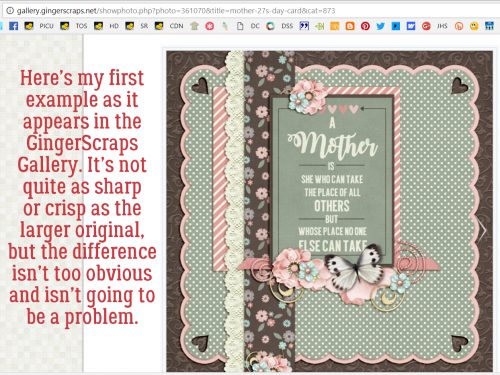Open the Blogger bookmark icon
Image resolution: width=500 pixels, height=375 pixels.
[x=350, y=26]
